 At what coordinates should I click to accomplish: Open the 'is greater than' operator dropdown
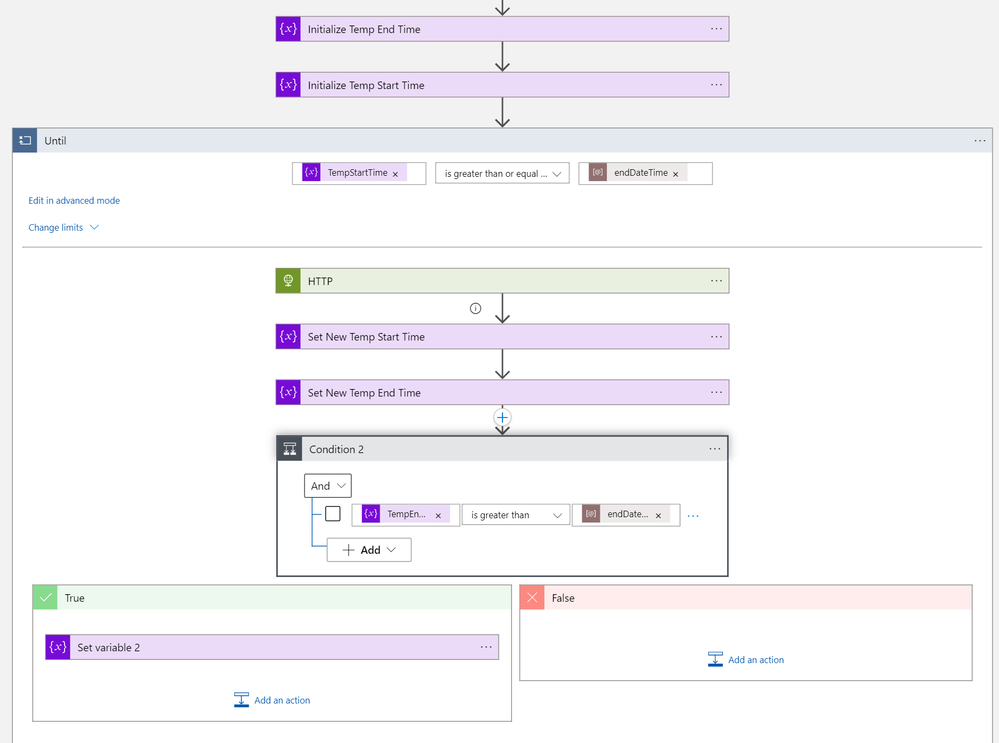(515, 515)
